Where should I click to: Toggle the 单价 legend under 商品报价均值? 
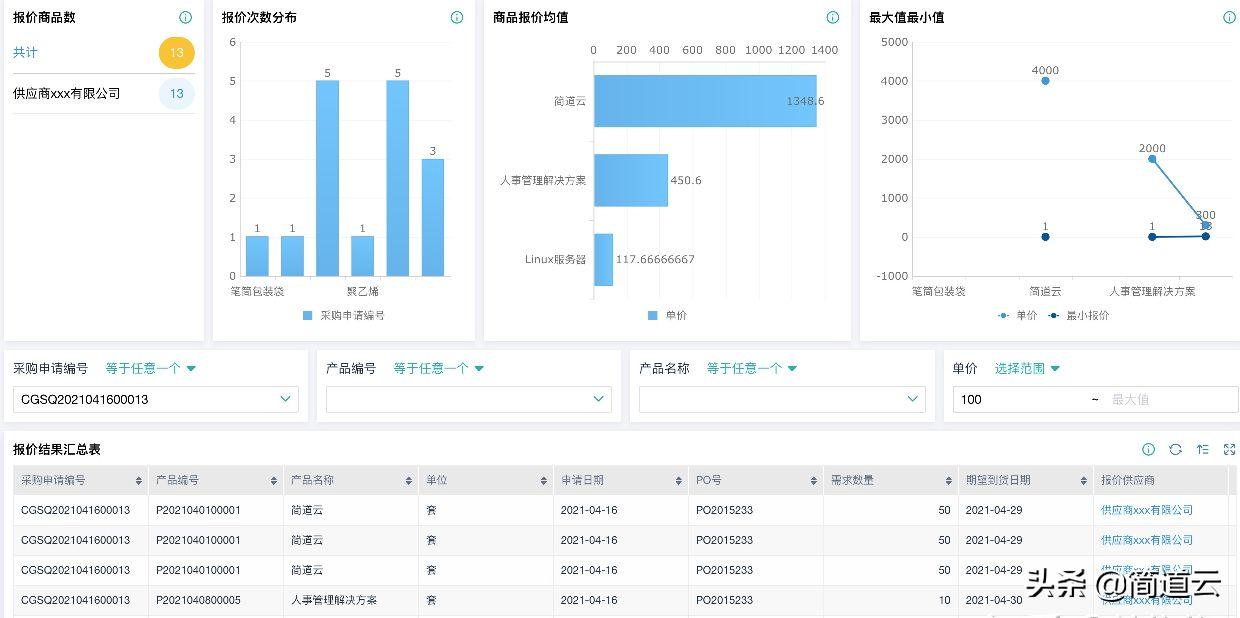668,317
